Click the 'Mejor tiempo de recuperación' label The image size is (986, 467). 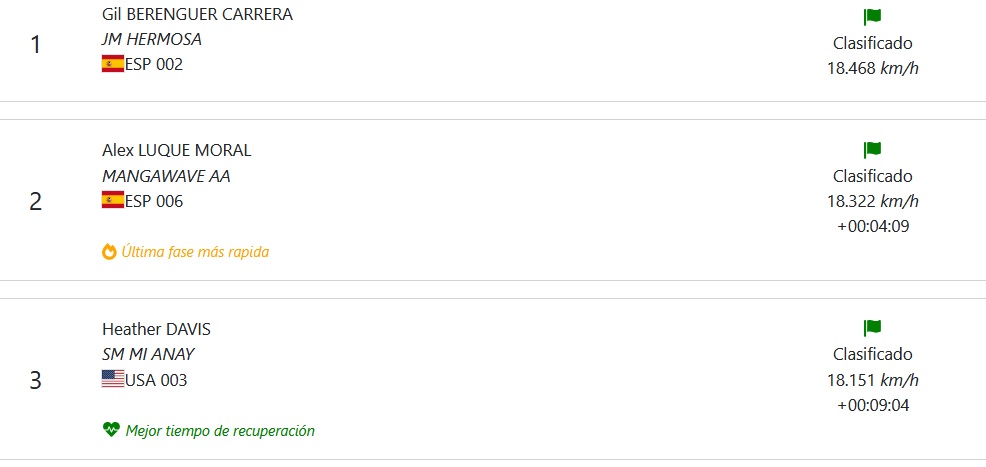tap(220, 431)
